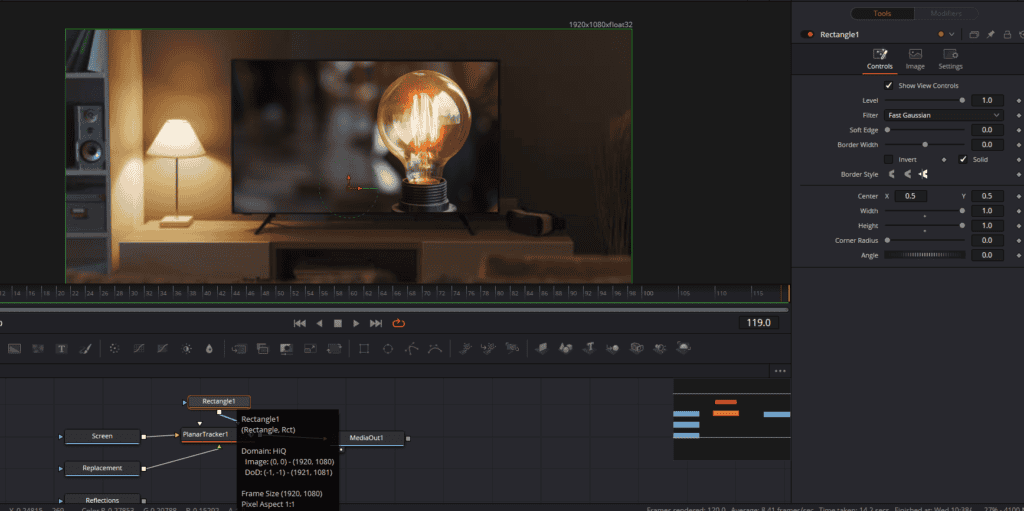Switch to the Image tab

(915, 59)
